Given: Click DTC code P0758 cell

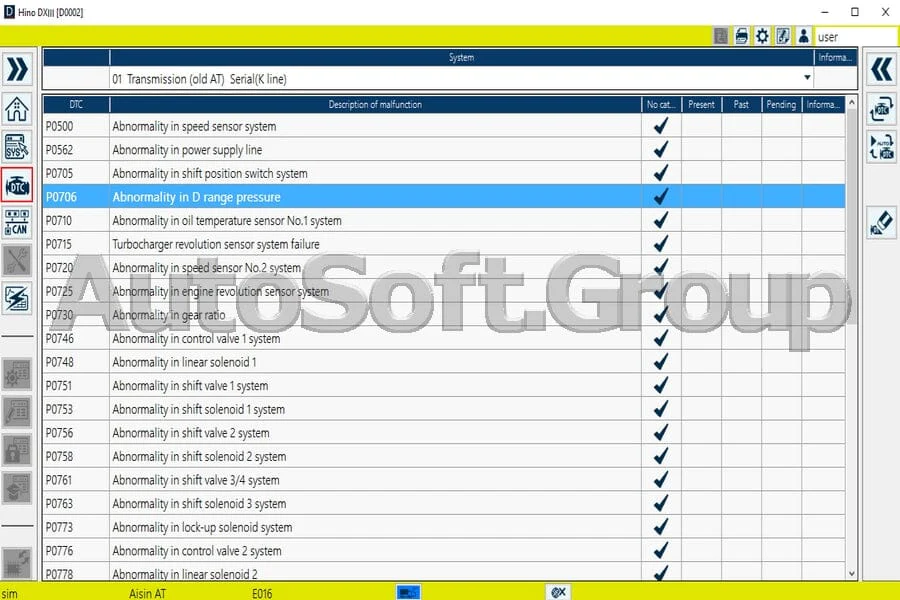Looking at the screenshot, I should coord(76,456).
